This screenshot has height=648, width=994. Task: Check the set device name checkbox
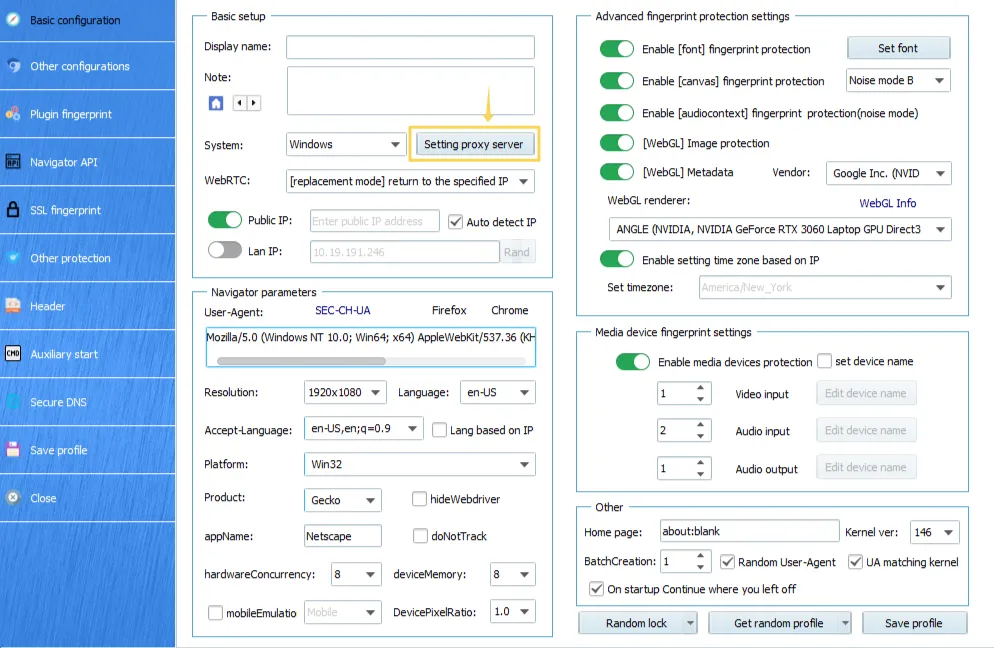824,361
